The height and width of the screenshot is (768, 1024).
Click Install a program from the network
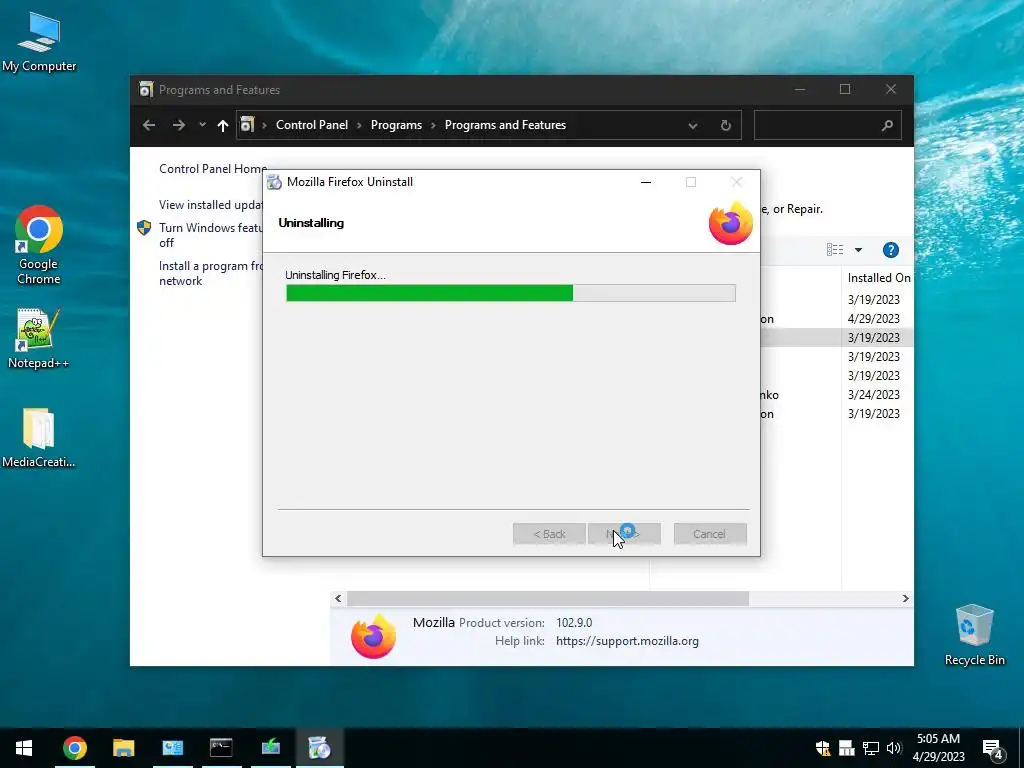click(210, 273)
